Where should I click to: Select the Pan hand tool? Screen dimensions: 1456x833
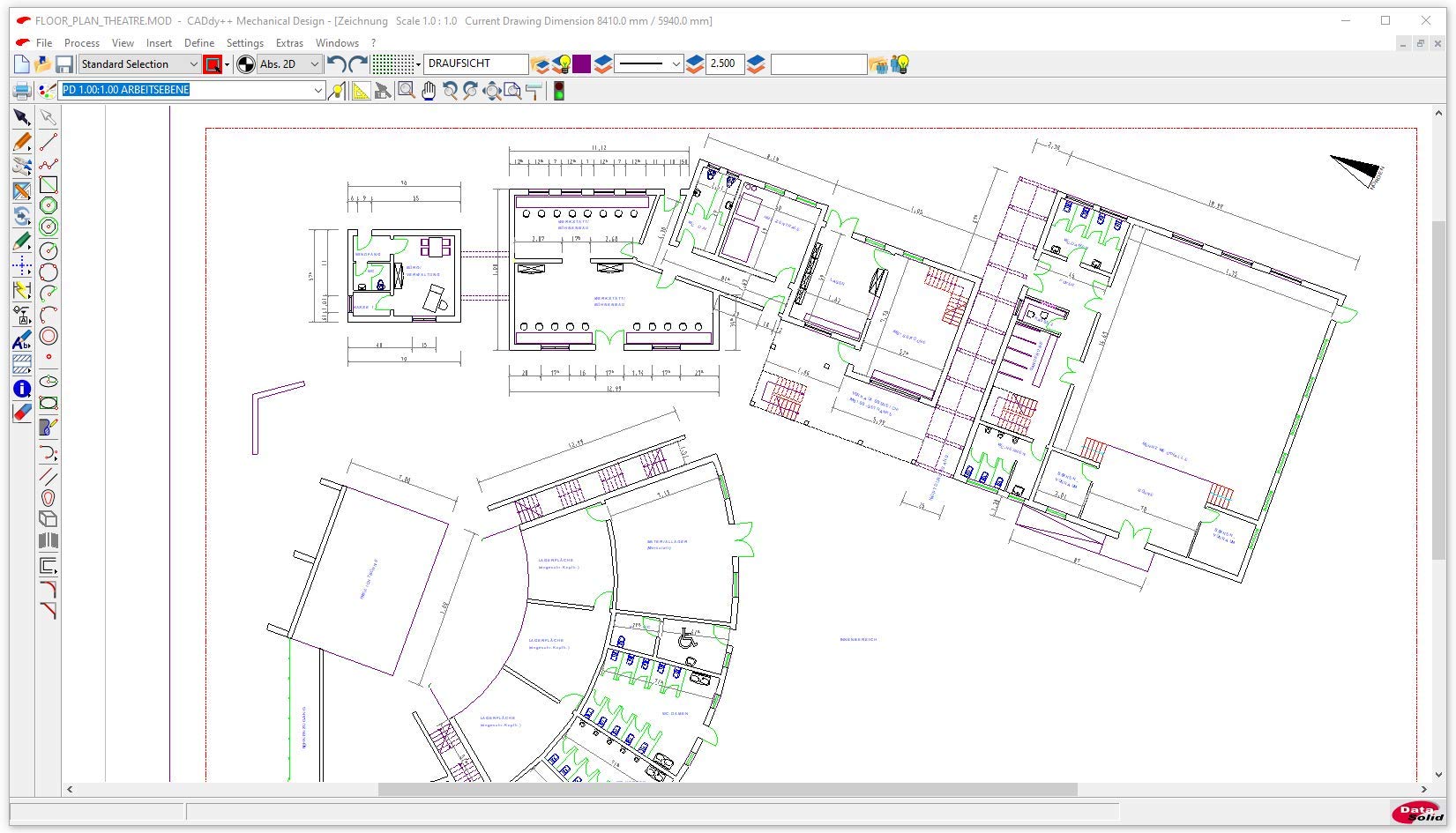428,91
